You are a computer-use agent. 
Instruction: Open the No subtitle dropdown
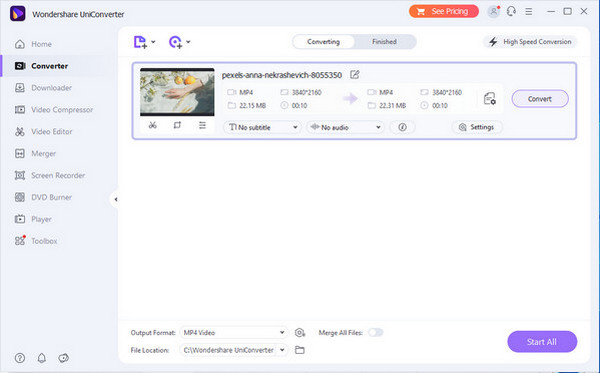[262, 127]
